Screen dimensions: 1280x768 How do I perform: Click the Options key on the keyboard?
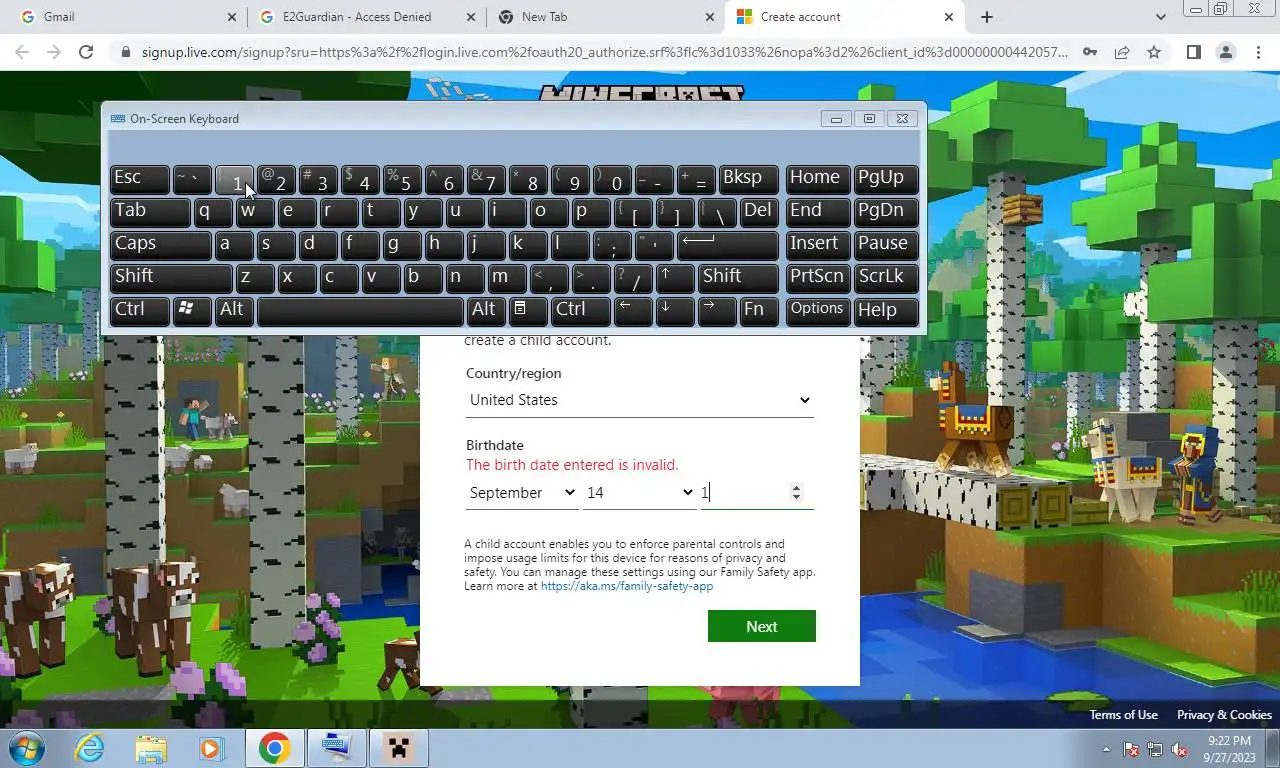pyautogui.click(x=818, y=311)
